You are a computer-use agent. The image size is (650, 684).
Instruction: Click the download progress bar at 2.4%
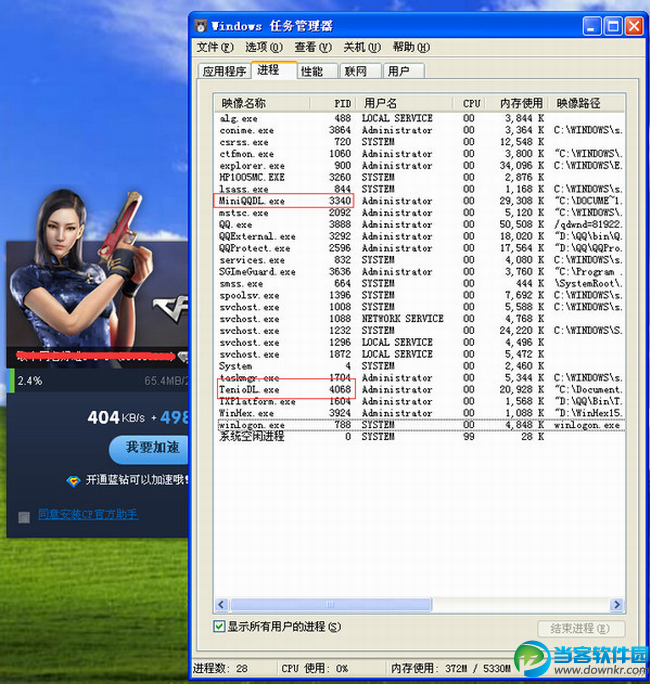pos(98,380)
